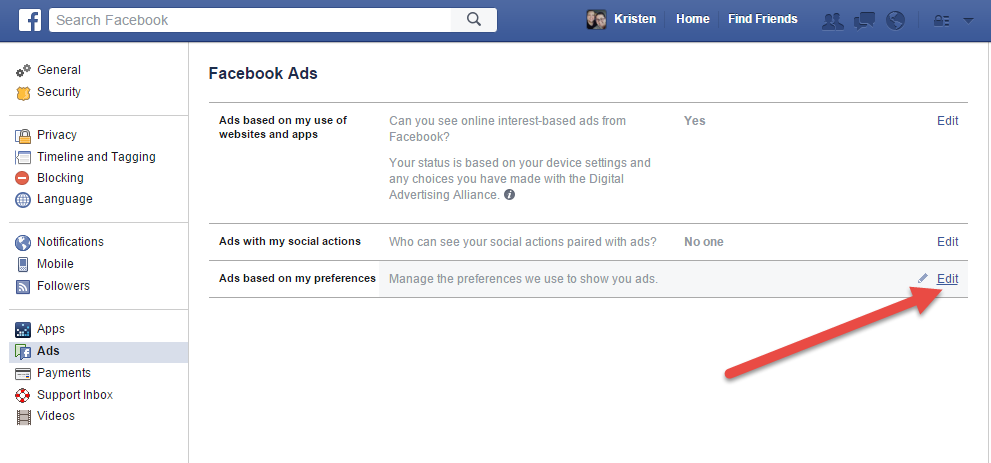Screen dimensions: 991x463
Task: Go to Home in the top bar
Action: coord(692,19)
